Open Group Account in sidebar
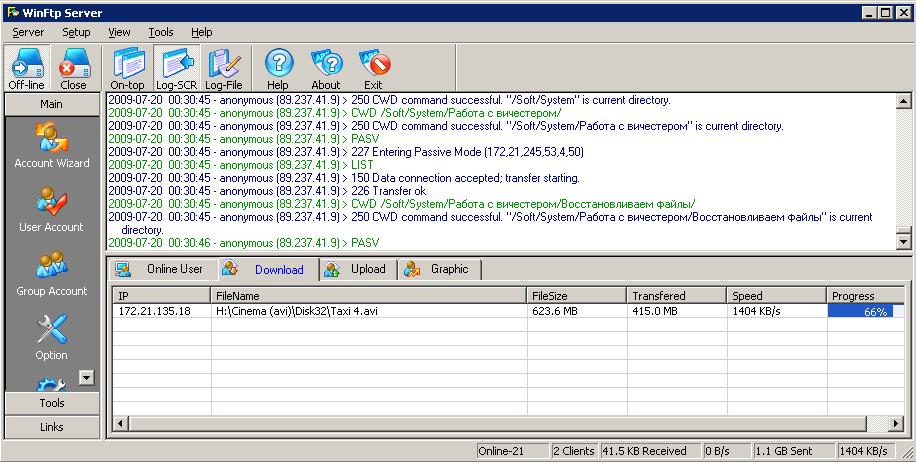Viewport: 916px width, 462px height. point(52,273)
